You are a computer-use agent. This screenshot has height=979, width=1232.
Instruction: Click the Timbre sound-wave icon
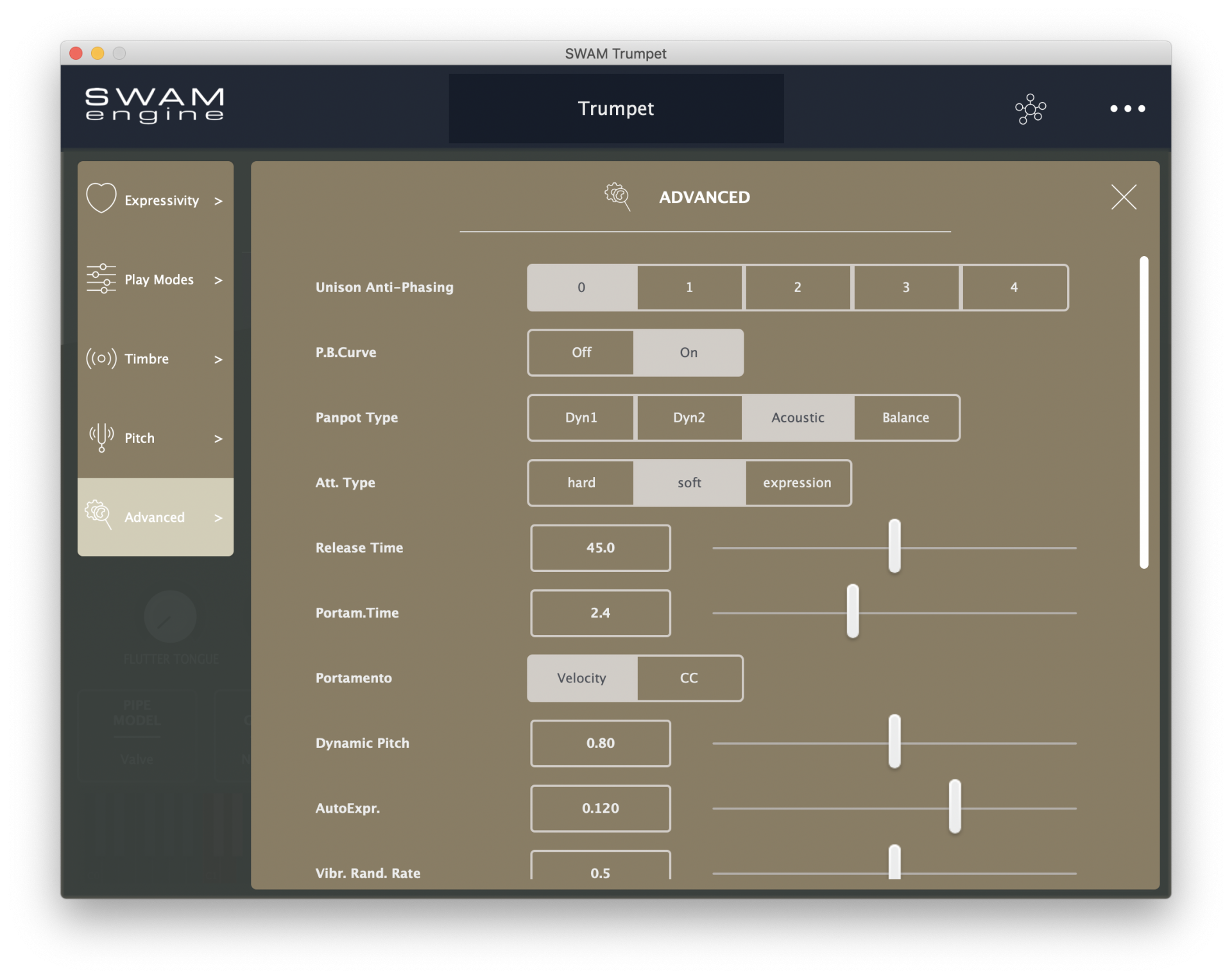point(101,358)
